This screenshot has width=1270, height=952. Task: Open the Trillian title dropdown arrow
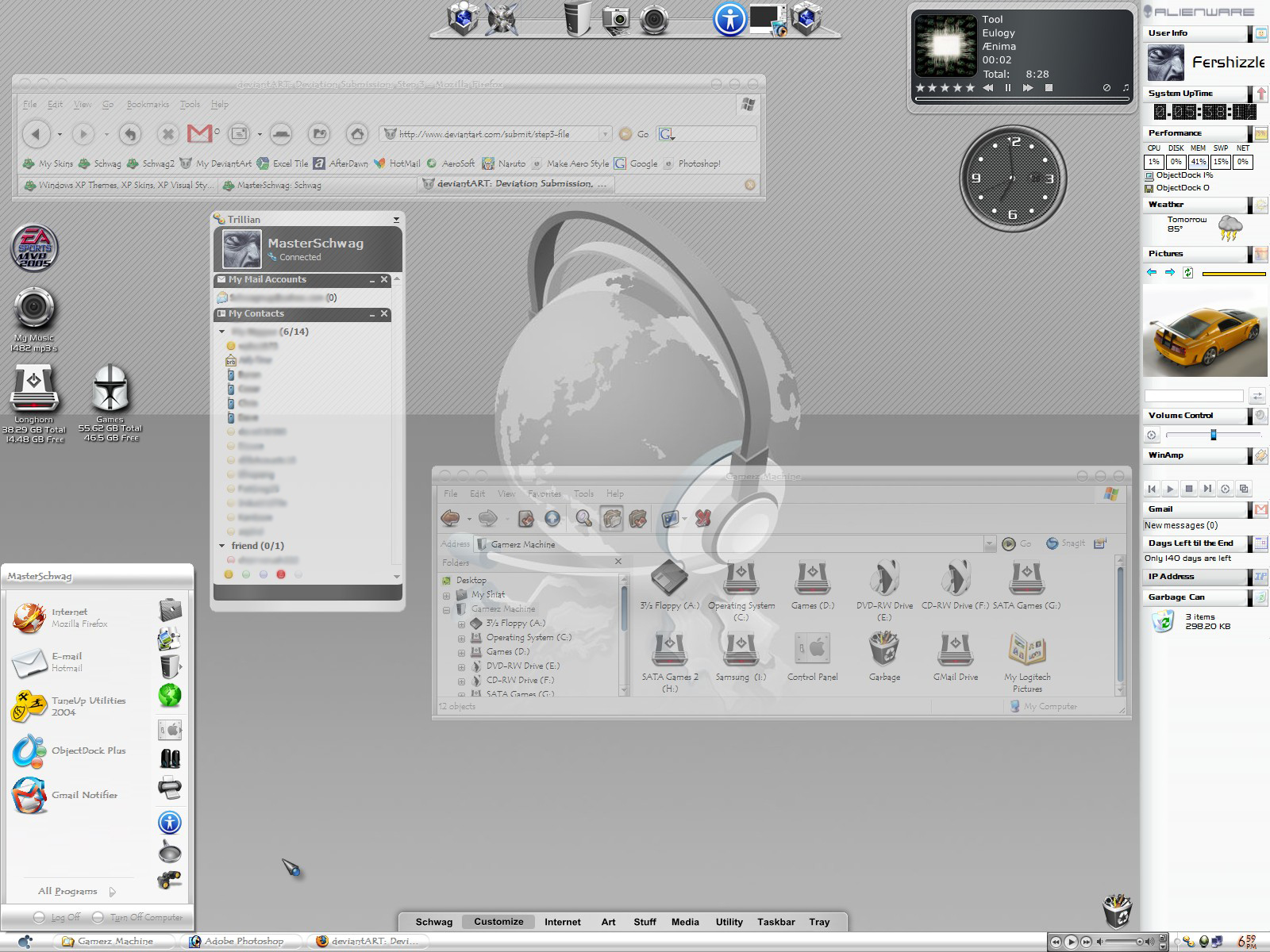(x=396, y=219)
